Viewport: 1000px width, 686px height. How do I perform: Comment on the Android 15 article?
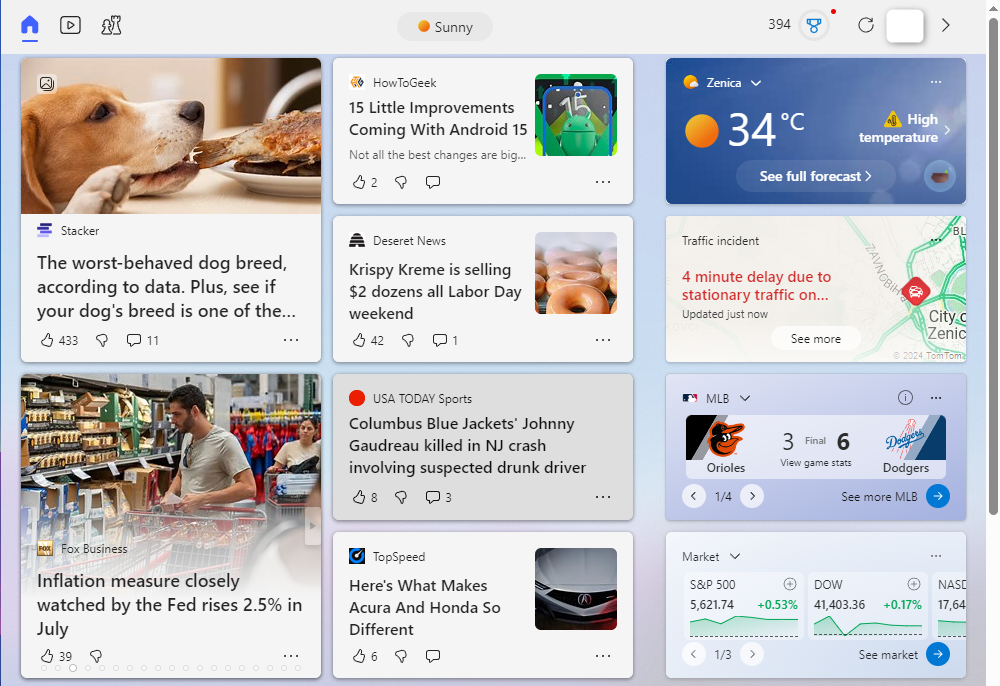[x=433, y=182]
